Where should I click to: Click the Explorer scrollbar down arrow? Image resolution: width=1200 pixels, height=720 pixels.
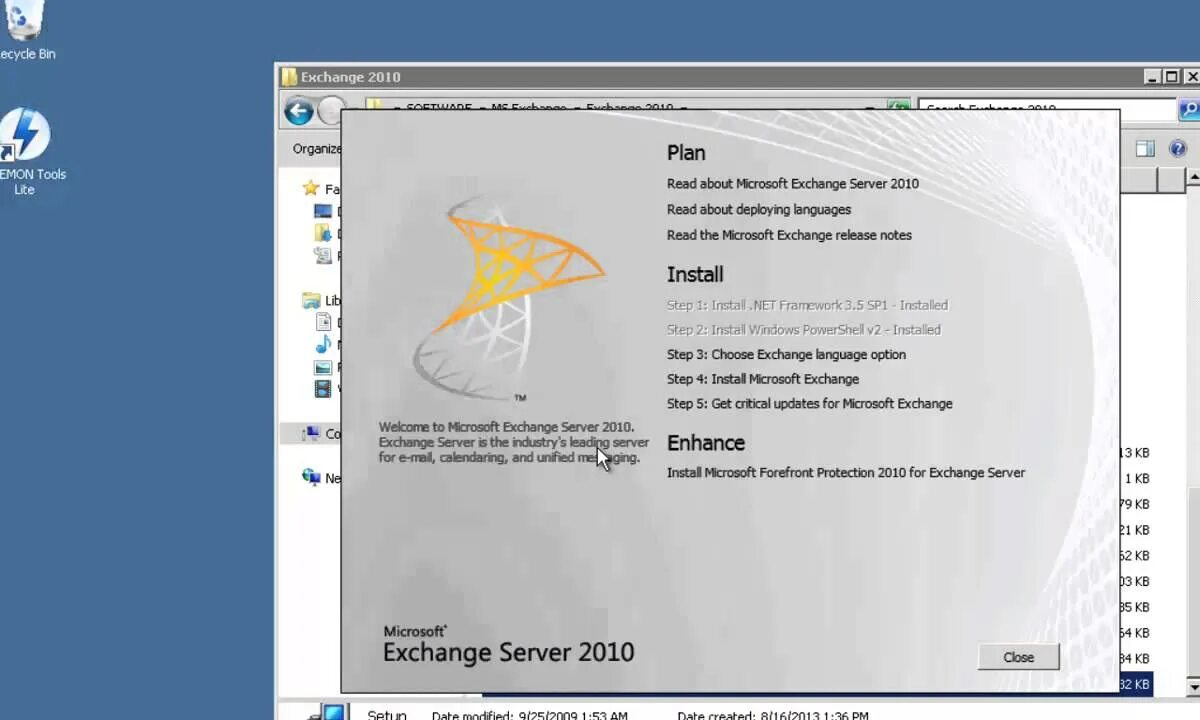coord(1193,685)
